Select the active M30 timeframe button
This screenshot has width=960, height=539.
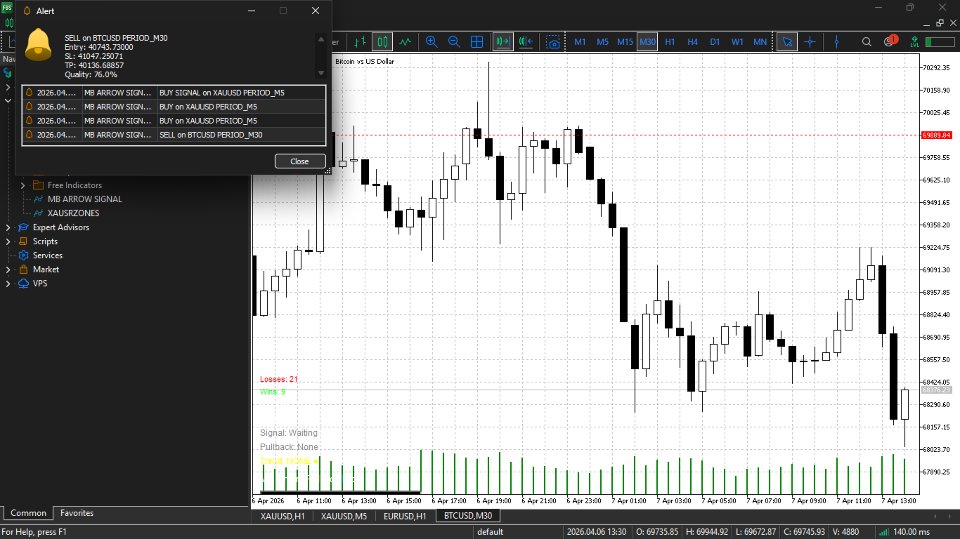pyautogui.click(x=647, y=42)
